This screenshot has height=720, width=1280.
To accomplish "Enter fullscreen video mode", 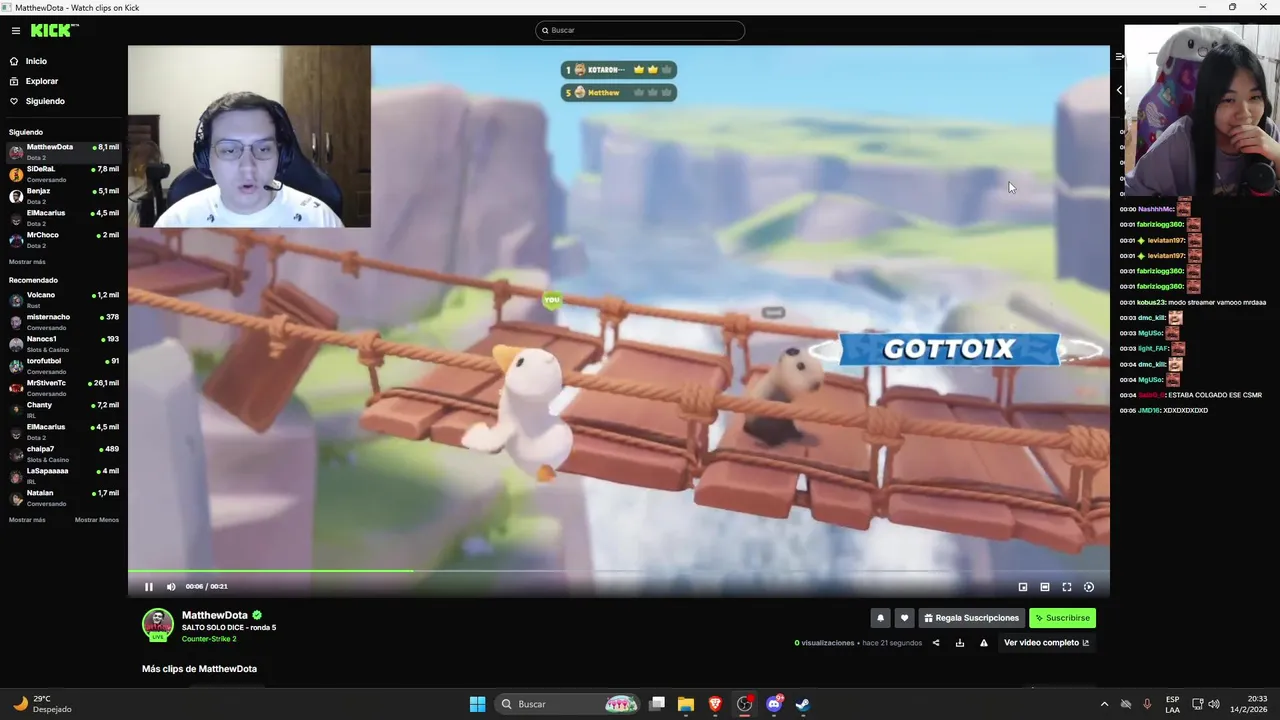I will click(1067, 587).
